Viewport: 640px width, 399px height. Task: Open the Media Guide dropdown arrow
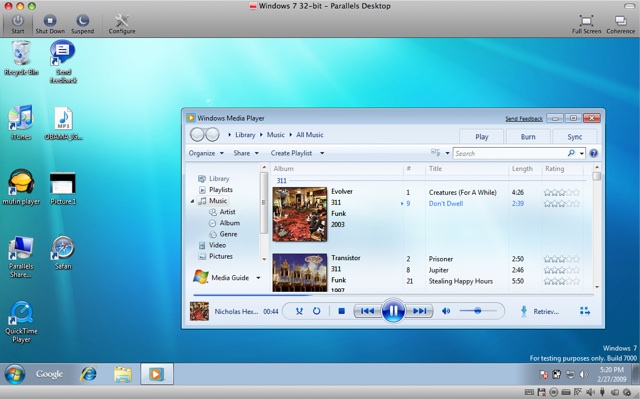(258, 278)
